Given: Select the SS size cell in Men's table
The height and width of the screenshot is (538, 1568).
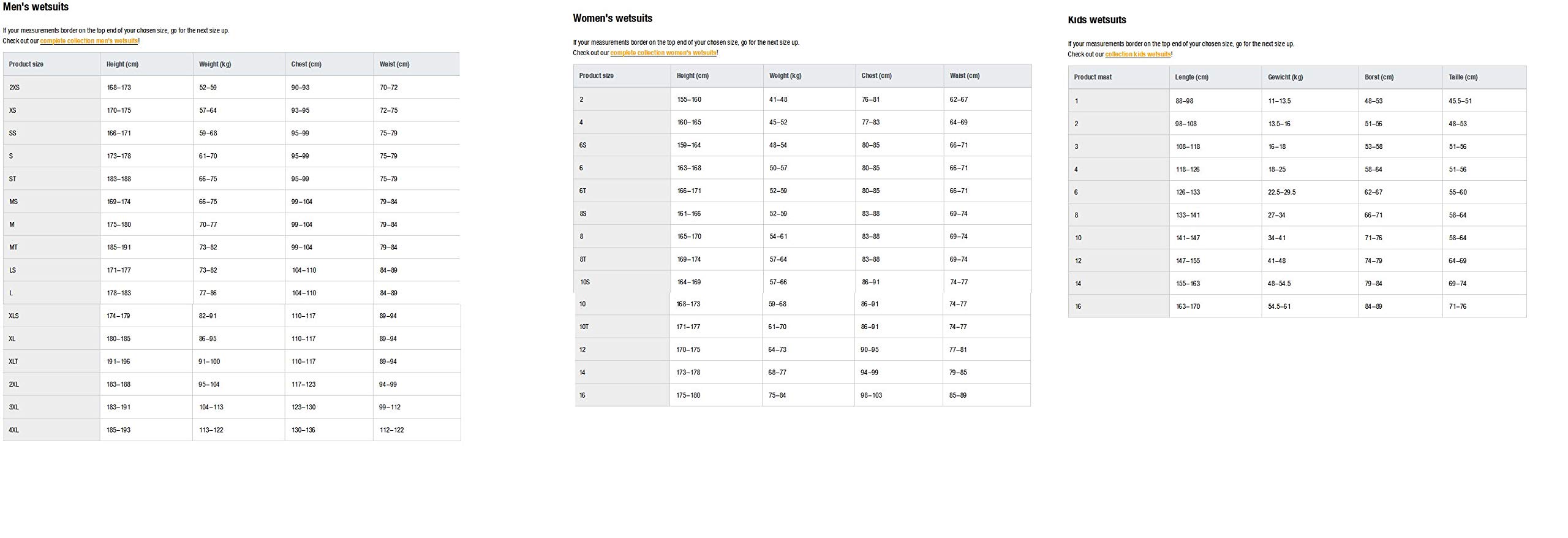Looking at the screenshot, I should [x=51, y=133].
